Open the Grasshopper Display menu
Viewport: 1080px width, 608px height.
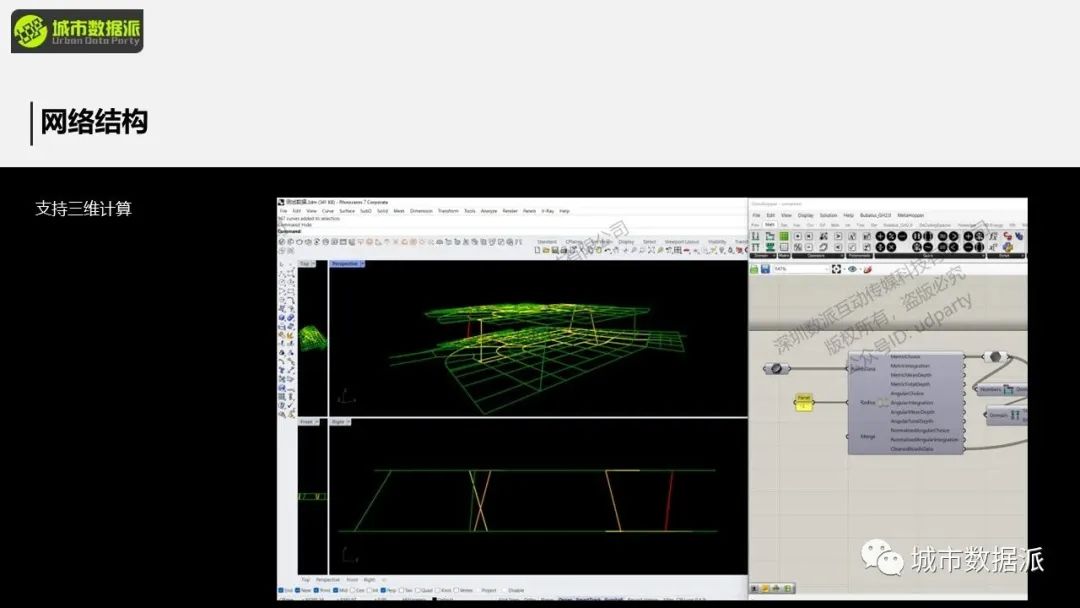coord(806,215)
